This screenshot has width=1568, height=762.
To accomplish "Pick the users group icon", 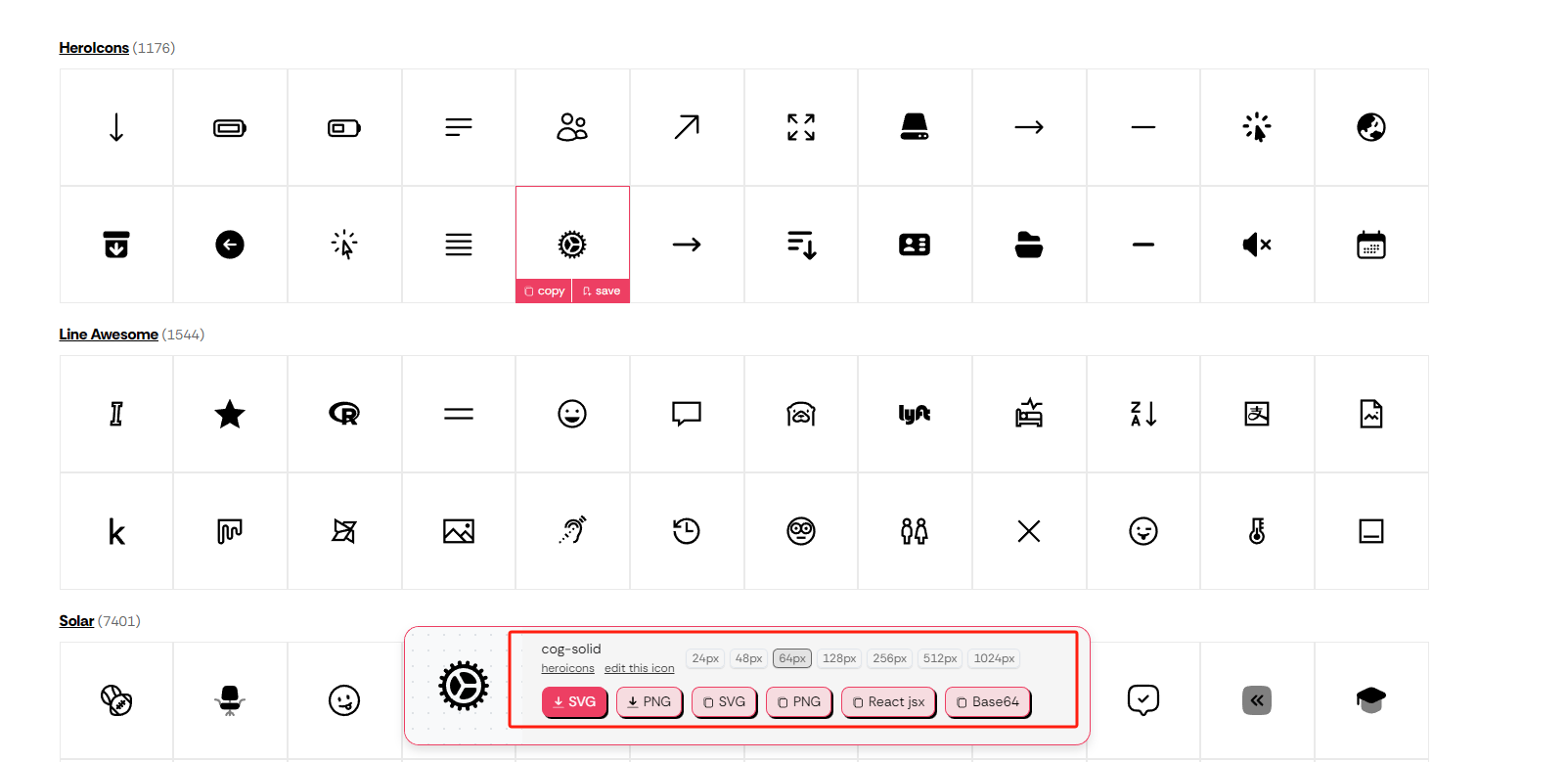I will point(572,127).
